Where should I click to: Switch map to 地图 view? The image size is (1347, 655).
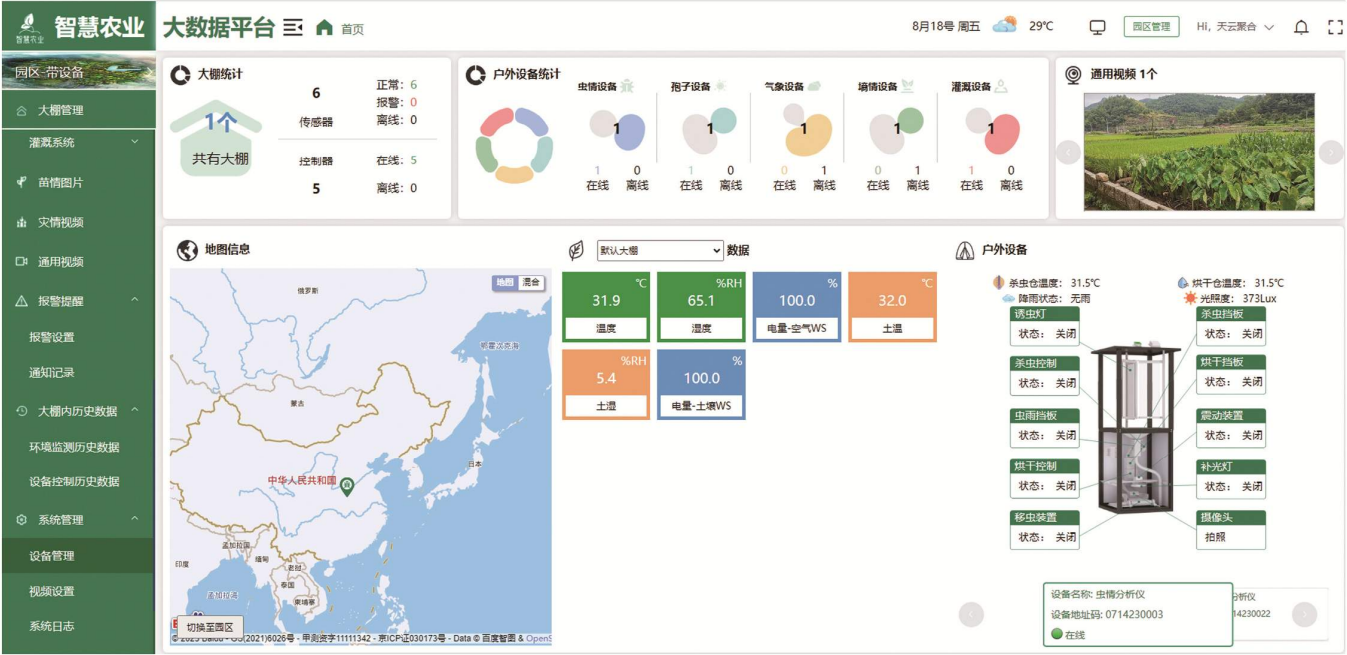coord(506,282)
